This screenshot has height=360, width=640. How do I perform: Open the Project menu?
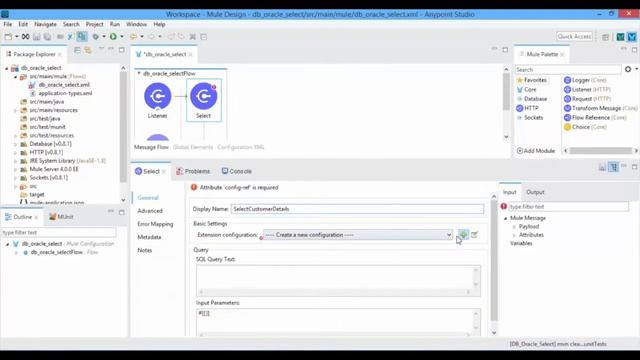(x=94, y=24)
